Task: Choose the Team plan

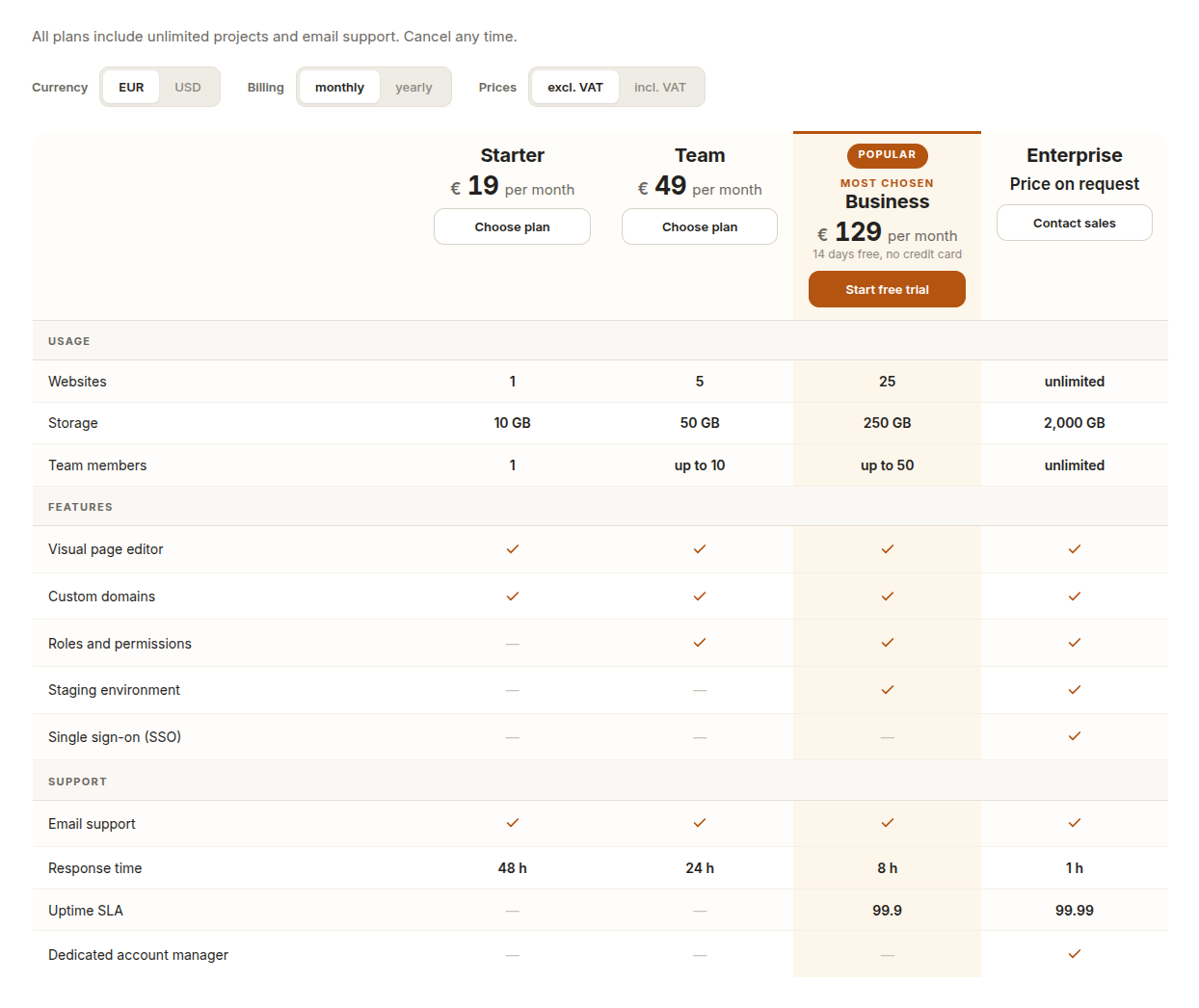Action: click(x=700, y=226)
